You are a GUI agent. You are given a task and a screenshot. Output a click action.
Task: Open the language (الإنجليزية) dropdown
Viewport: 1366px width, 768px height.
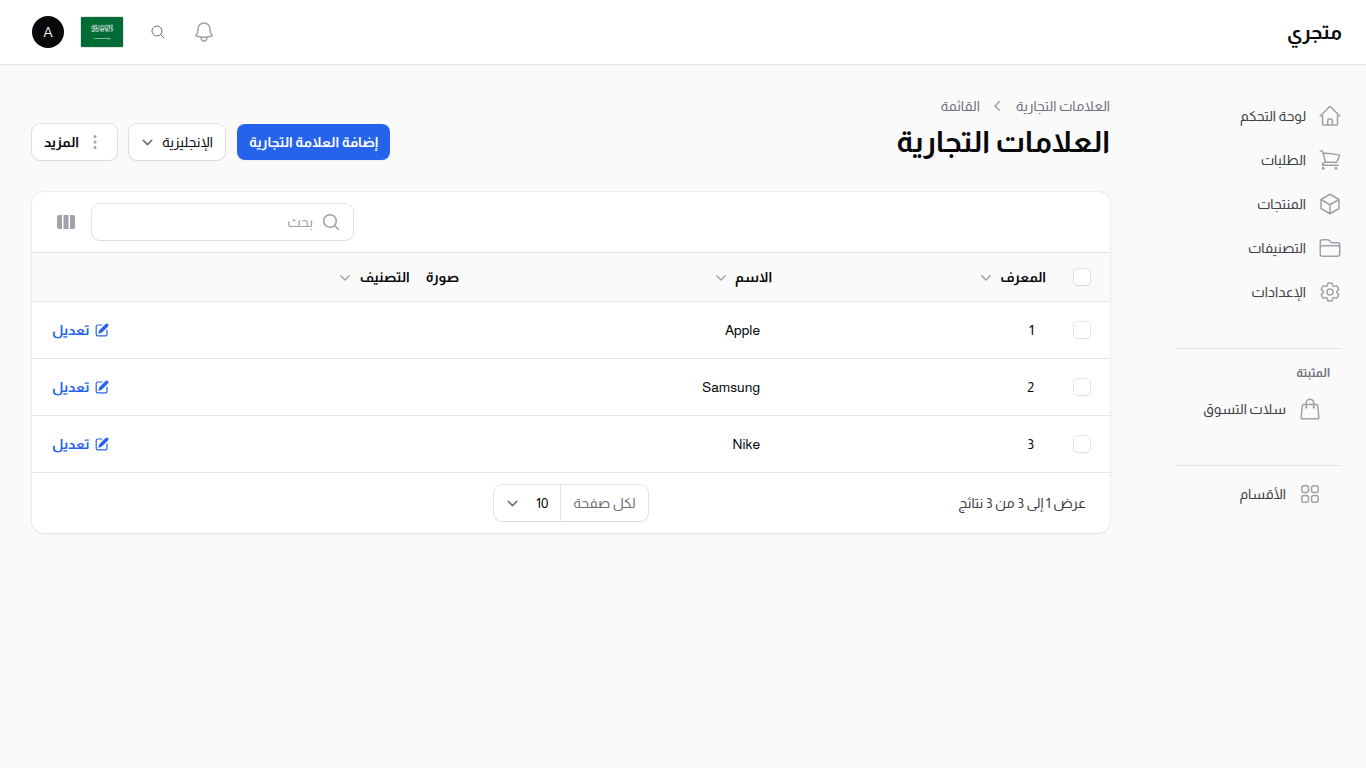177,142
